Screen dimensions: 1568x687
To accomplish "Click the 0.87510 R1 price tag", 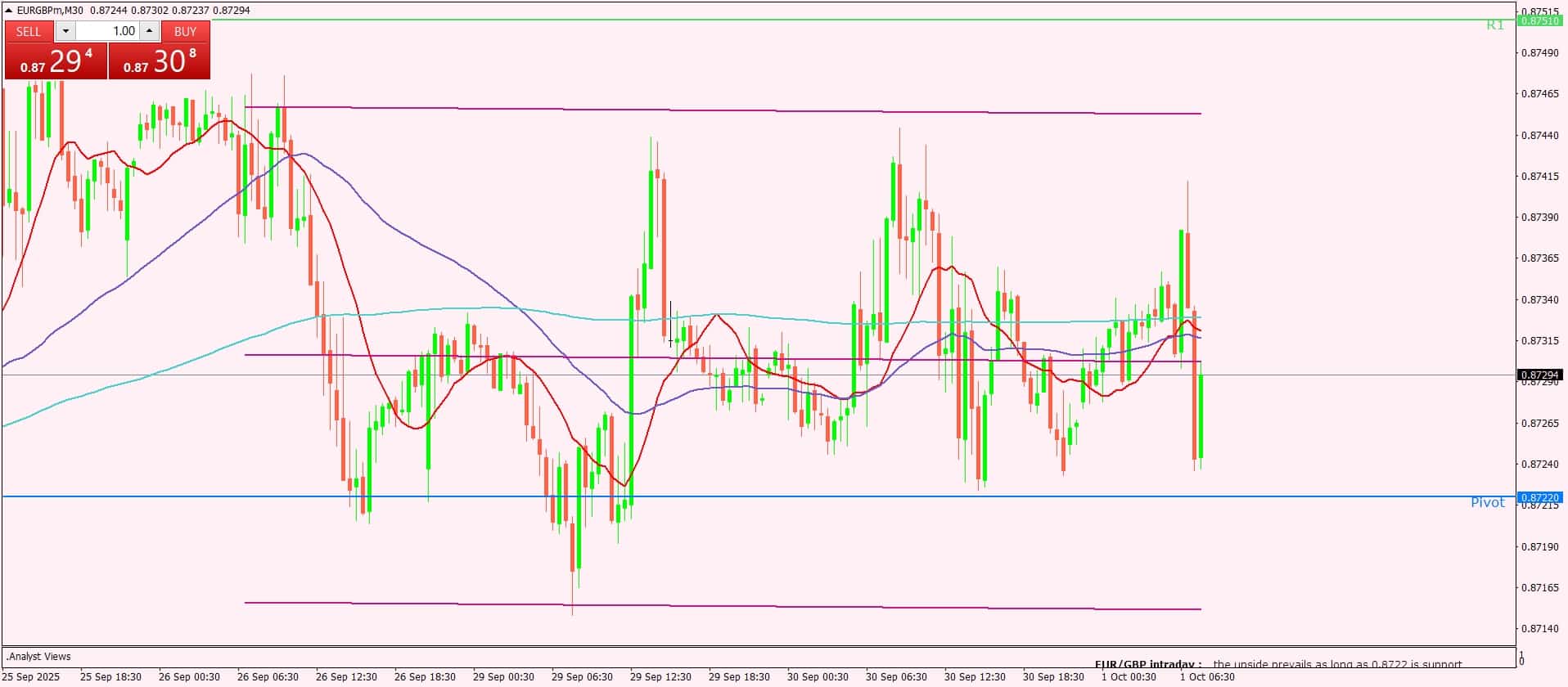I will [1539, 20].
